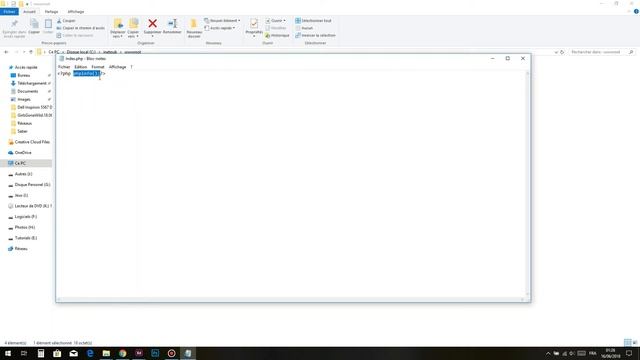
Task: Click the red X Supprimer icon
Action: 153,24
